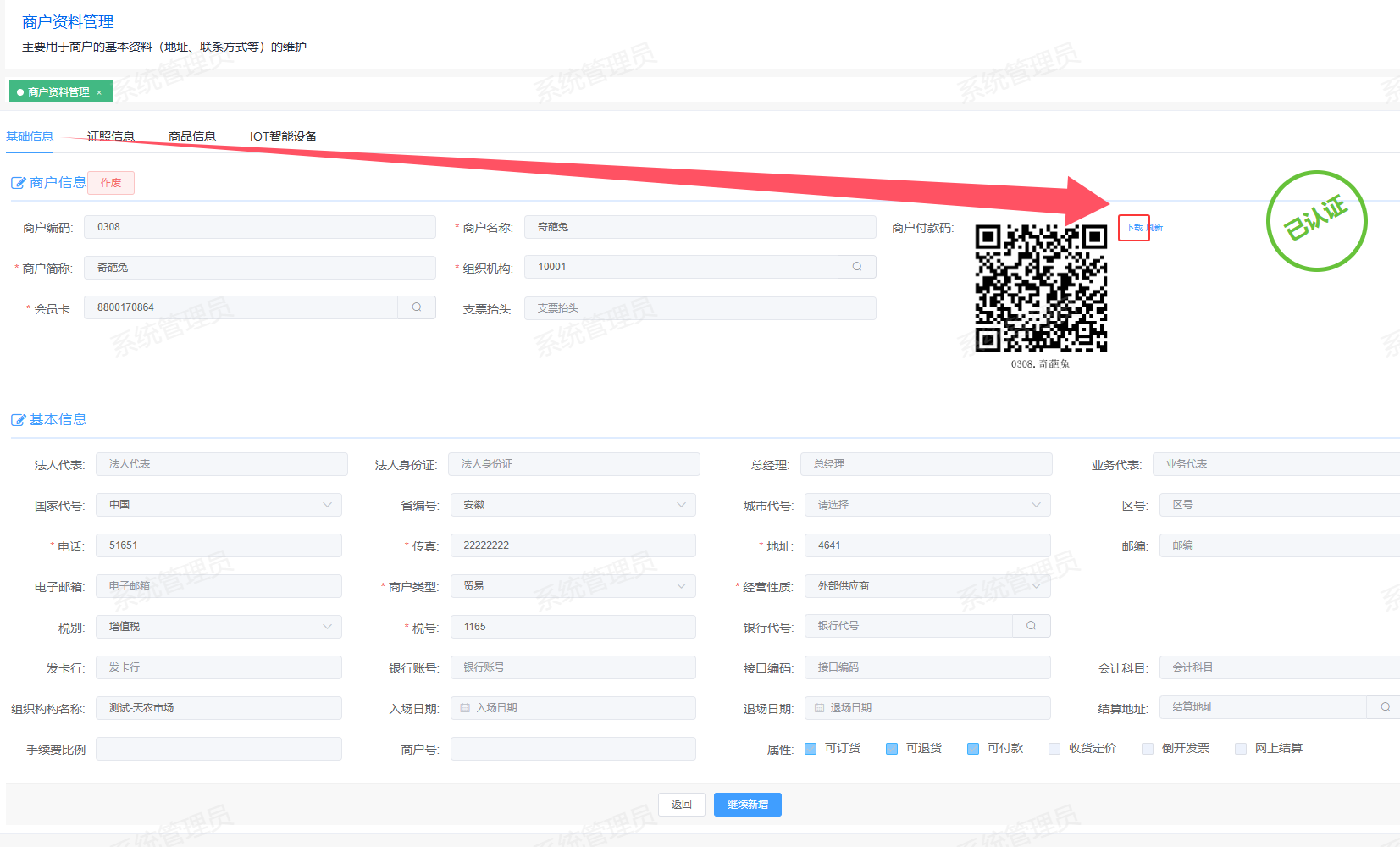Click the edit icon beside 商户信息
This screenshot has width=1400, height=847.
(x=18, y=183)
